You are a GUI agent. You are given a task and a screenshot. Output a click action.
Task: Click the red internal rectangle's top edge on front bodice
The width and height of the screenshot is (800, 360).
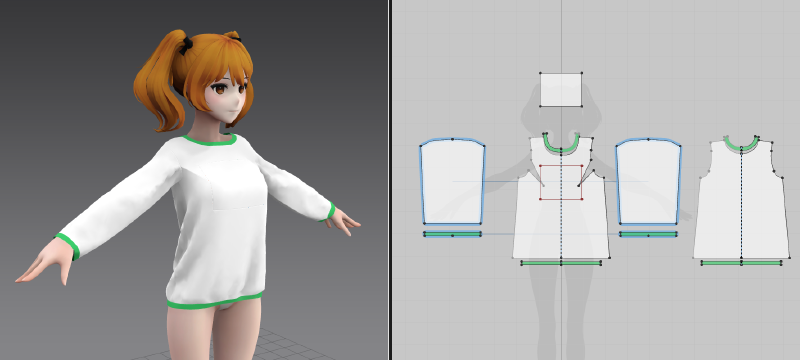(561, 165)
